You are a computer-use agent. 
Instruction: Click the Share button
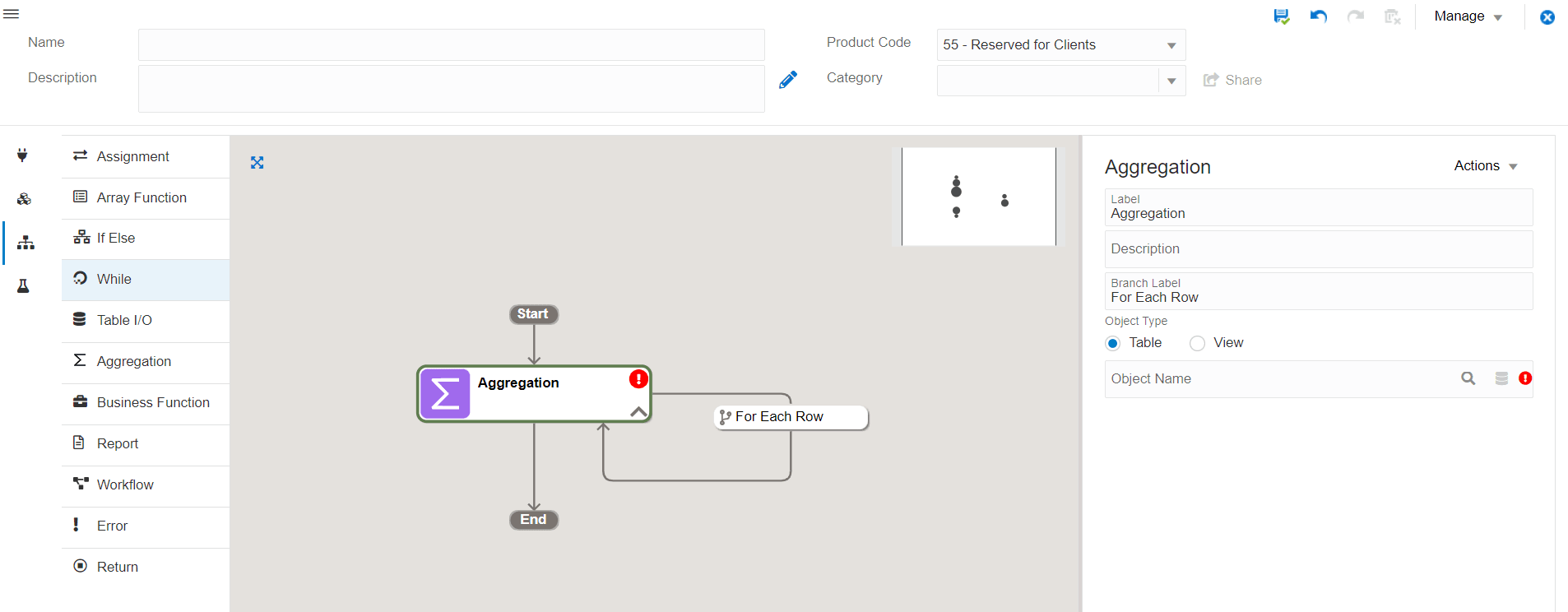click(x=1232, y=80)
